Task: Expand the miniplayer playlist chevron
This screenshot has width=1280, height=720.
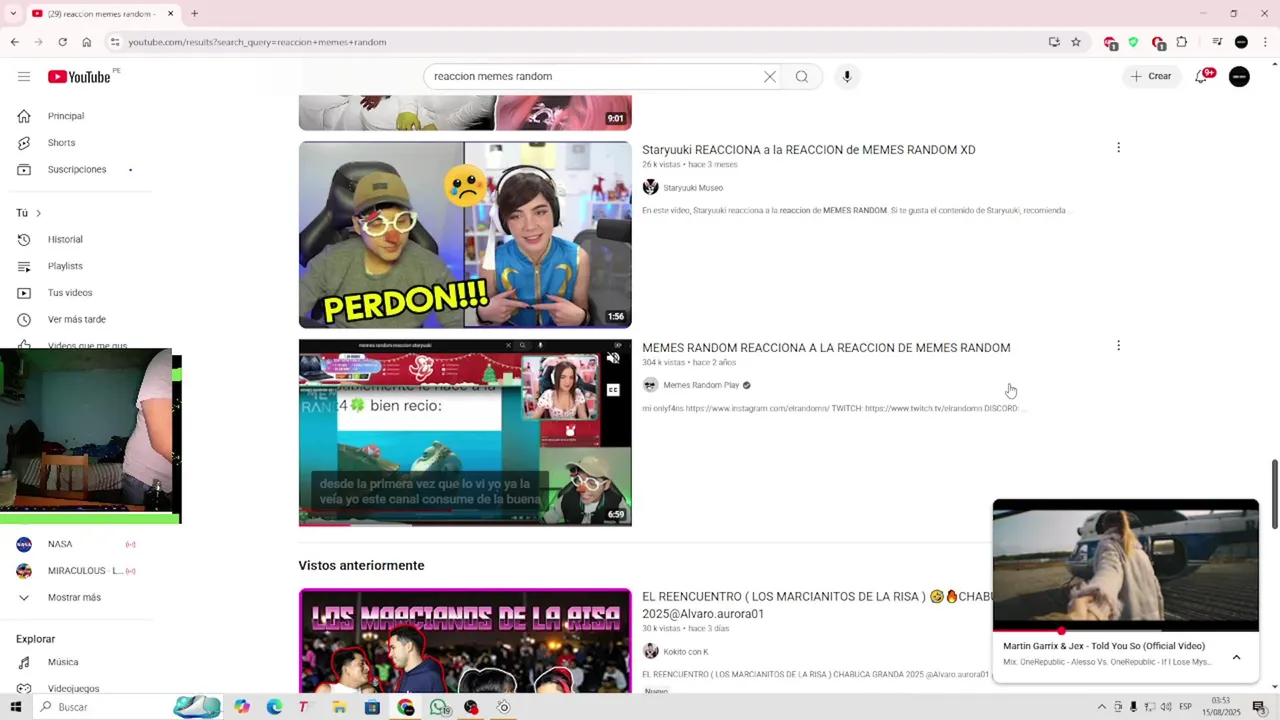Action: [1236, 657]
